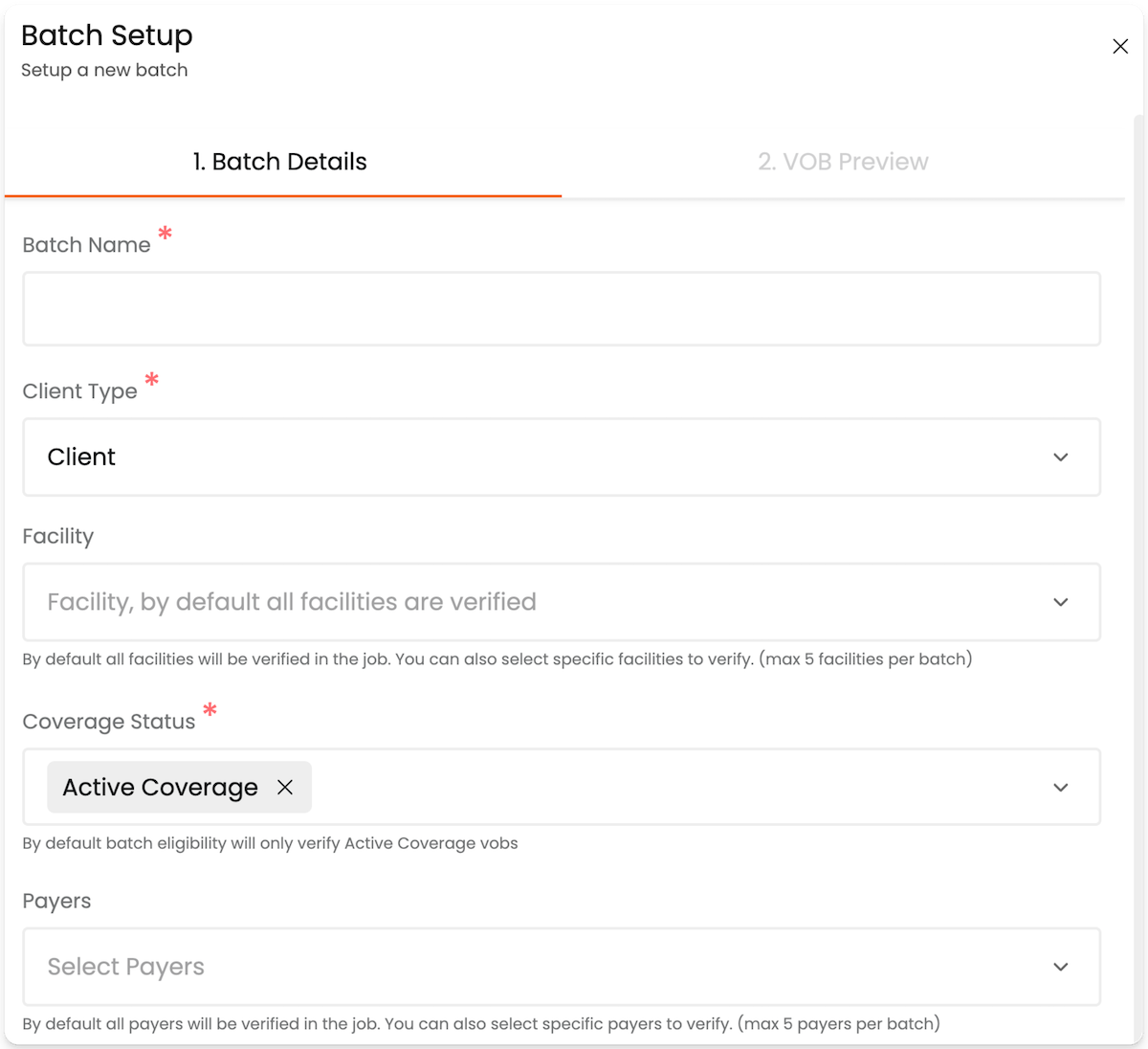This screenshot has height=1049, width=1148.
Task: Click the Coverage Status label
Action: [109, 722]
